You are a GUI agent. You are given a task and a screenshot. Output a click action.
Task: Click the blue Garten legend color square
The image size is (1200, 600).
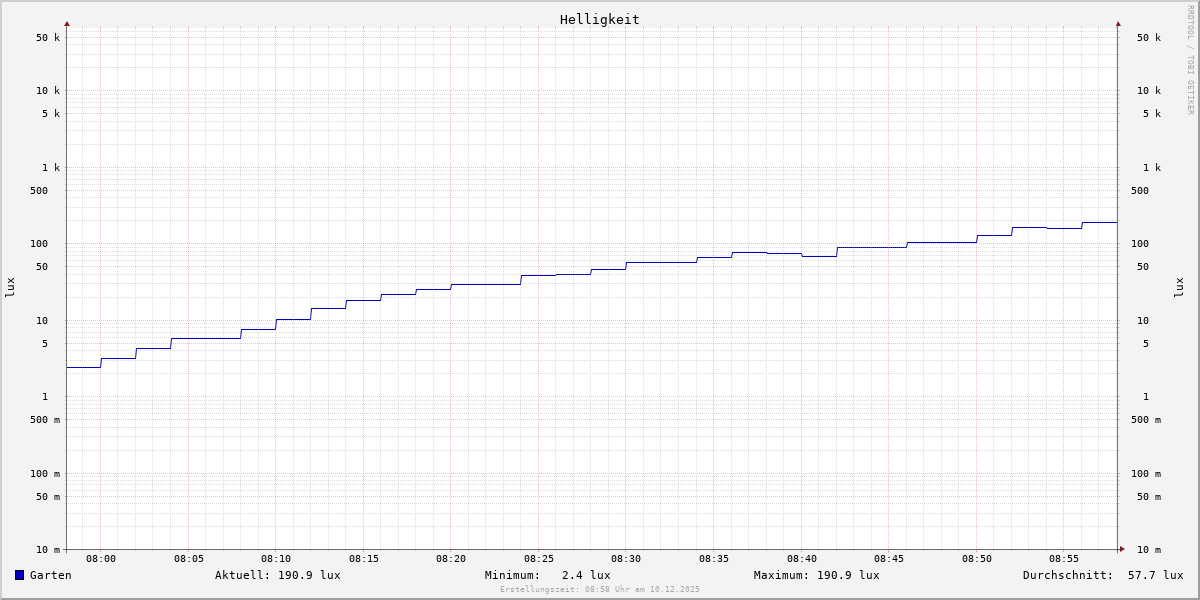[x=19, y=575]
